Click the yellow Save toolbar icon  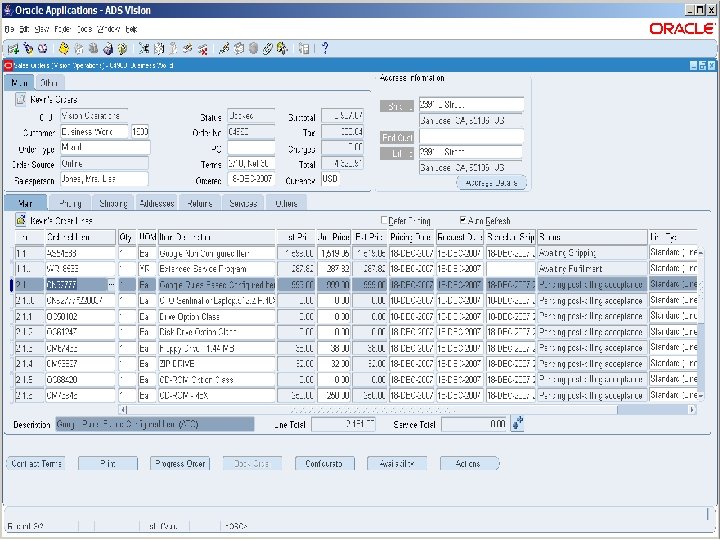point(64,48)
